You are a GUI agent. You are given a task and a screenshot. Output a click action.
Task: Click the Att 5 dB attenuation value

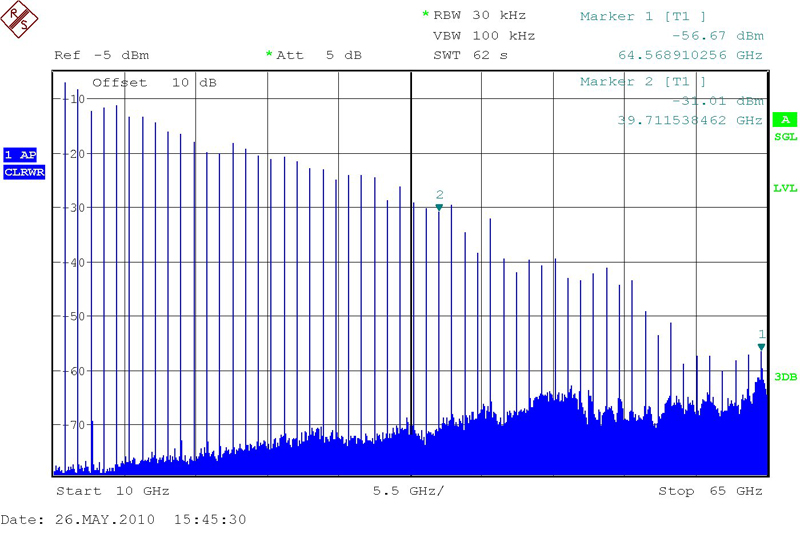[x=318, y=55]
